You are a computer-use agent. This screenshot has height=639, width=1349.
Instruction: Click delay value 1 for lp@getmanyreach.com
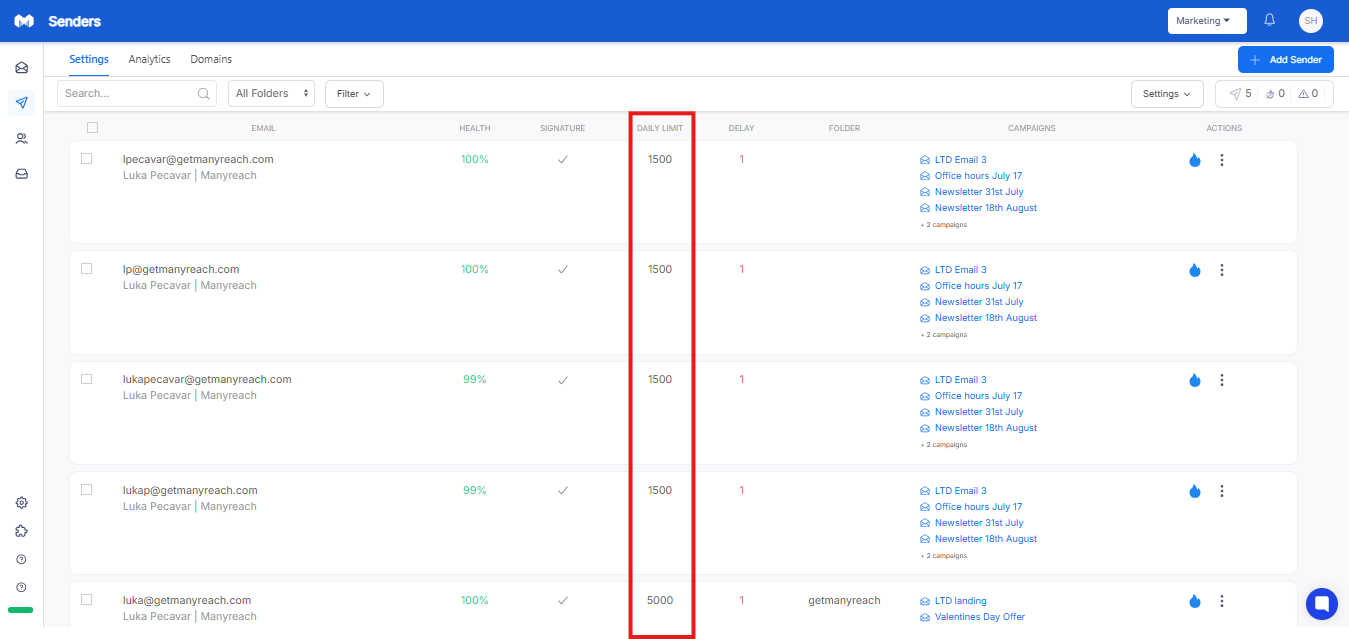click(x=742, y=270)
